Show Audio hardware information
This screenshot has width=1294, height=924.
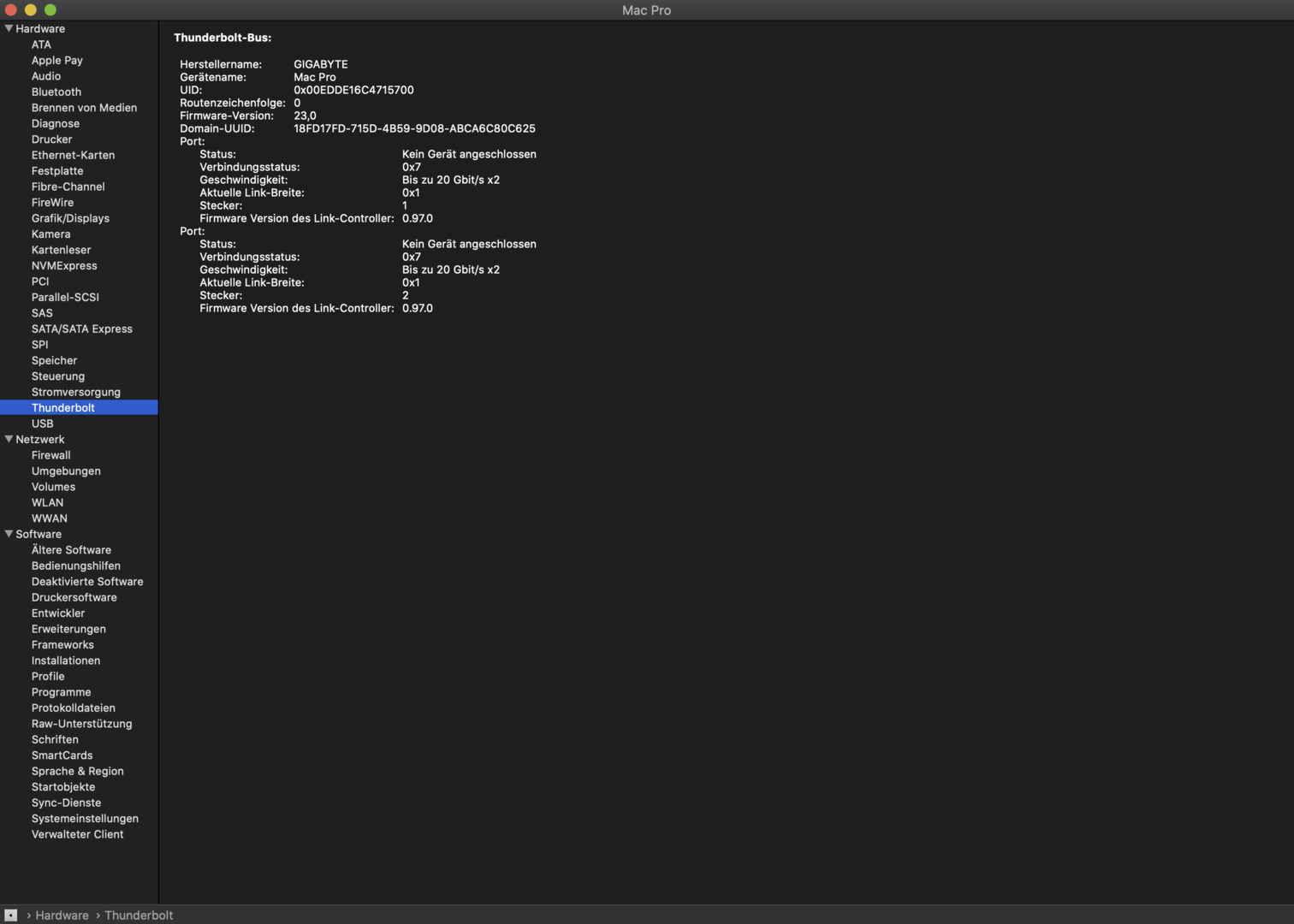[x=46, y=76]
